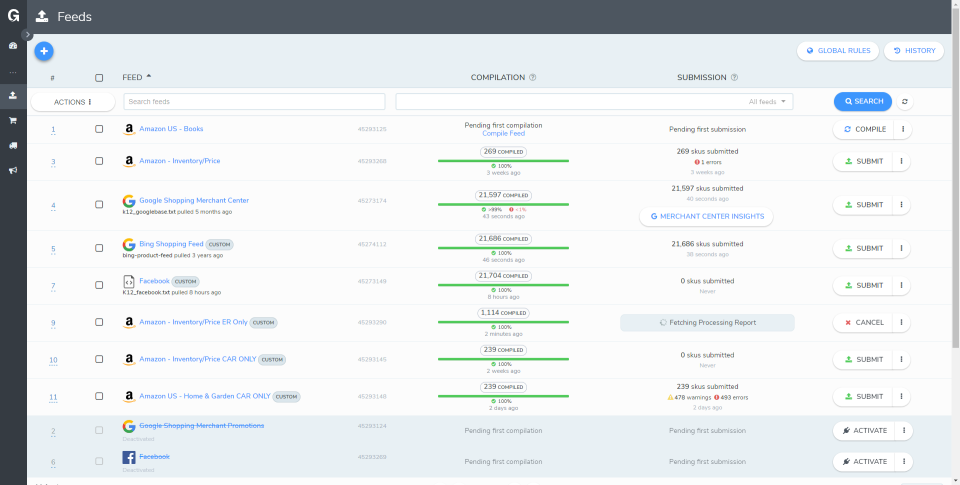ACTIVATE the deactivated Facebook feed

864,461
